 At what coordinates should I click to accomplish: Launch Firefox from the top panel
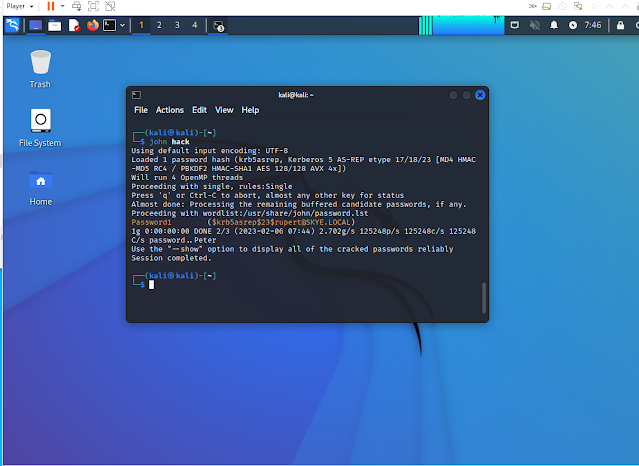93,25
